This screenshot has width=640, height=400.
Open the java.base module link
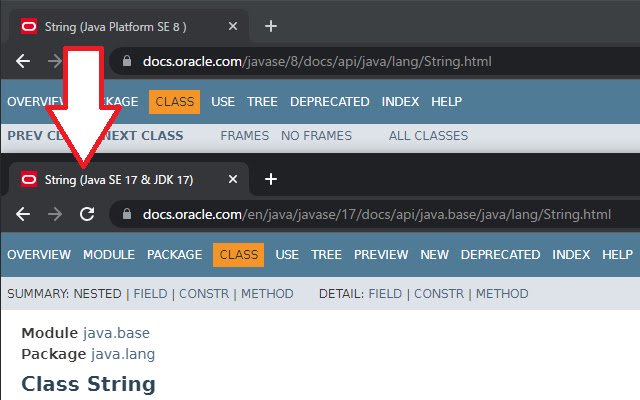click(116, 333)
